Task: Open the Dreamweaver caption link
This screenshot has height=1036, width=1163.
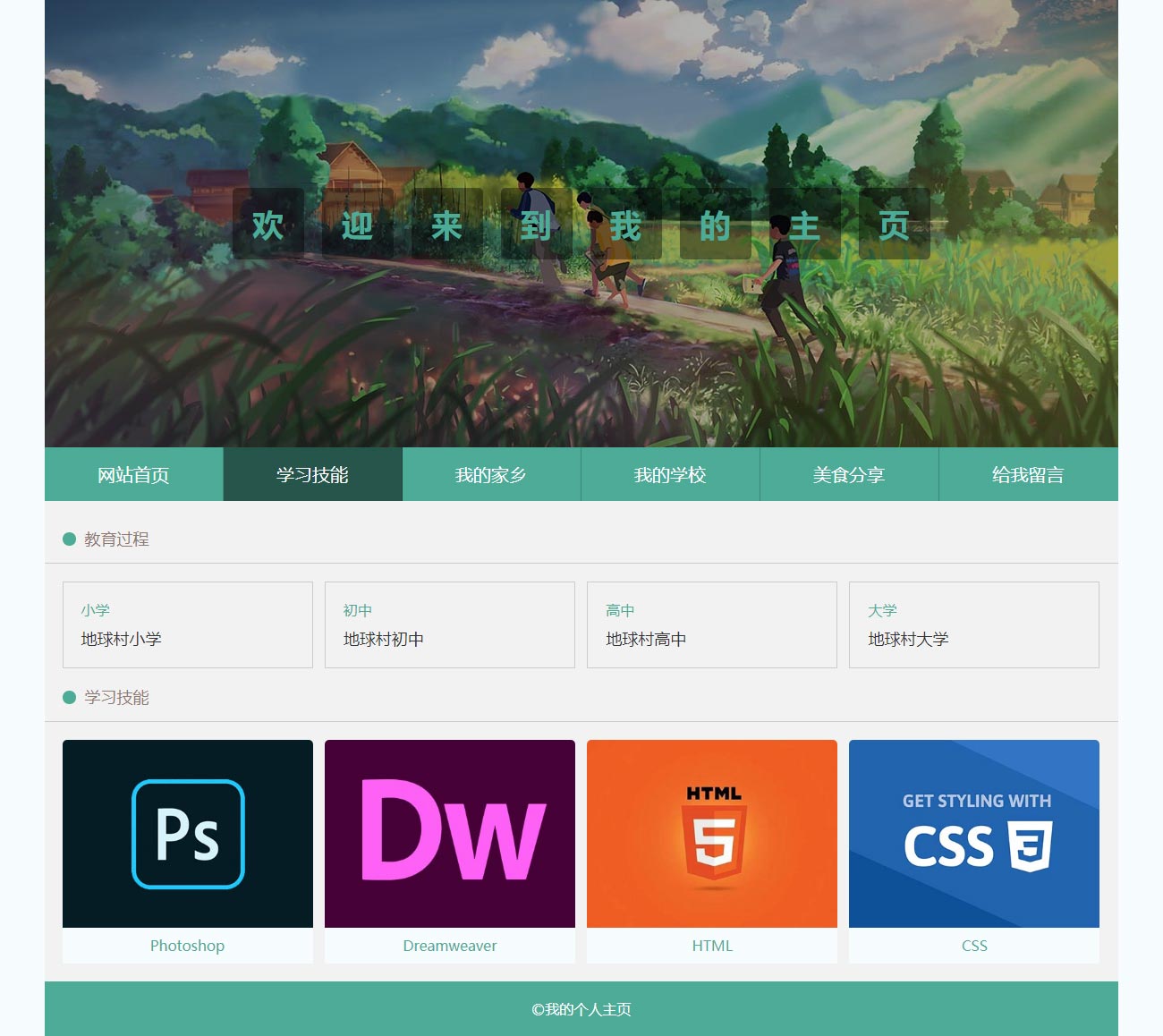Action: (x=450, y=946)
